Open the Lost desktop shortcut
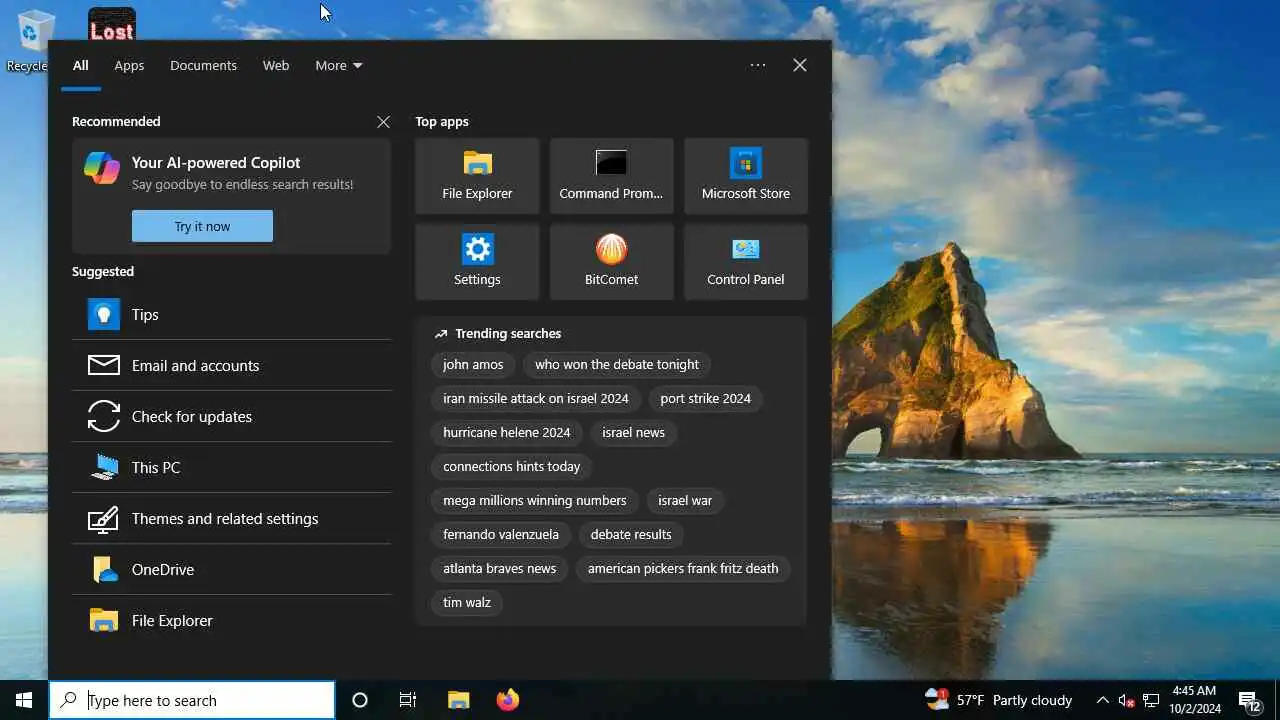This screenshot has height=720, width=1280. [111, 24]
